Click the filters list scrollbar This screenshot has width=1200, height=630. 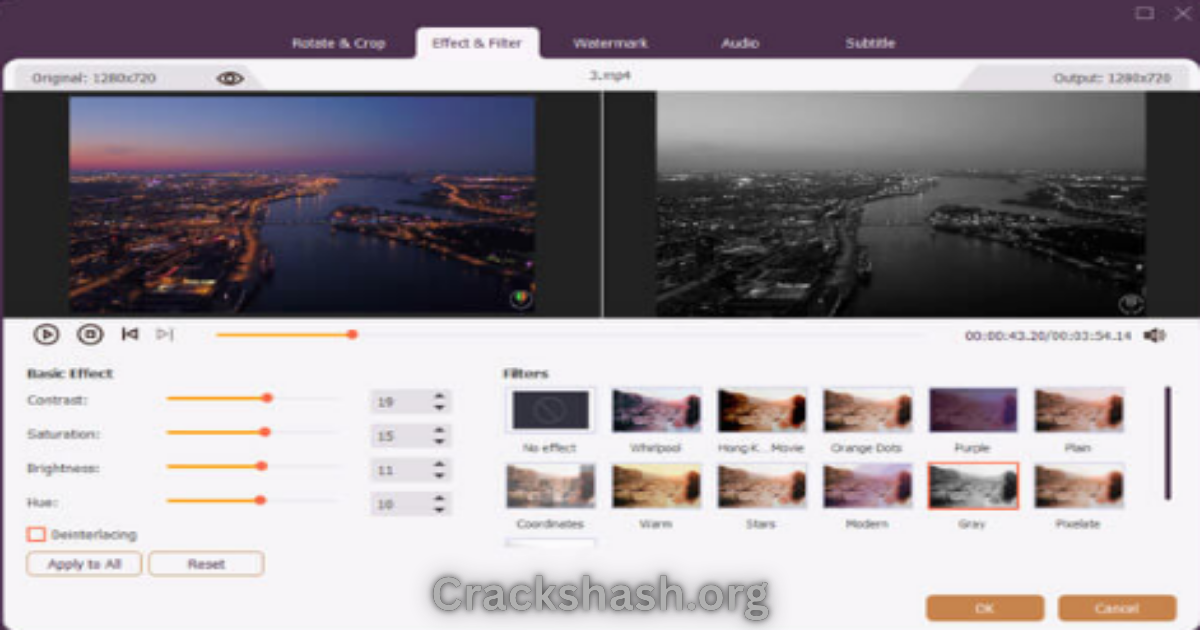point(1167,443)
